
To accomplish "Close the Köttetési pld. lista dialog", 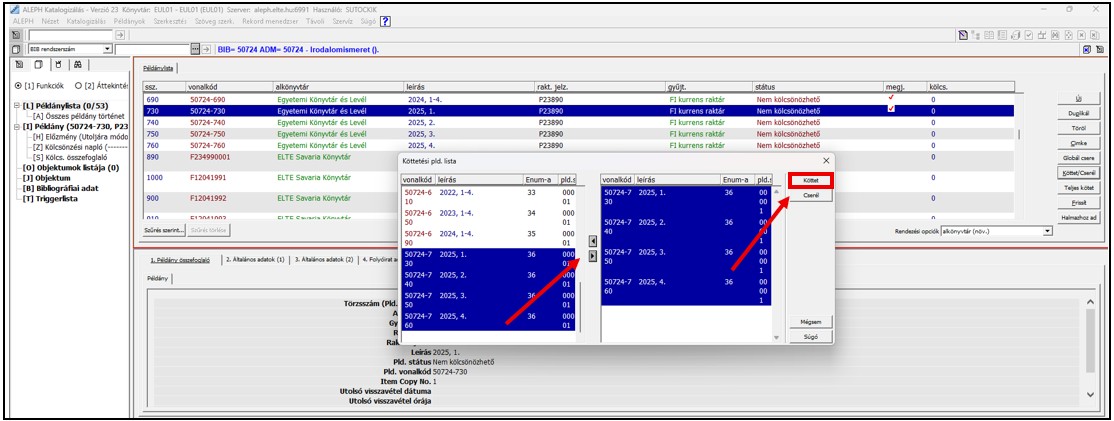I will [825, 161].
